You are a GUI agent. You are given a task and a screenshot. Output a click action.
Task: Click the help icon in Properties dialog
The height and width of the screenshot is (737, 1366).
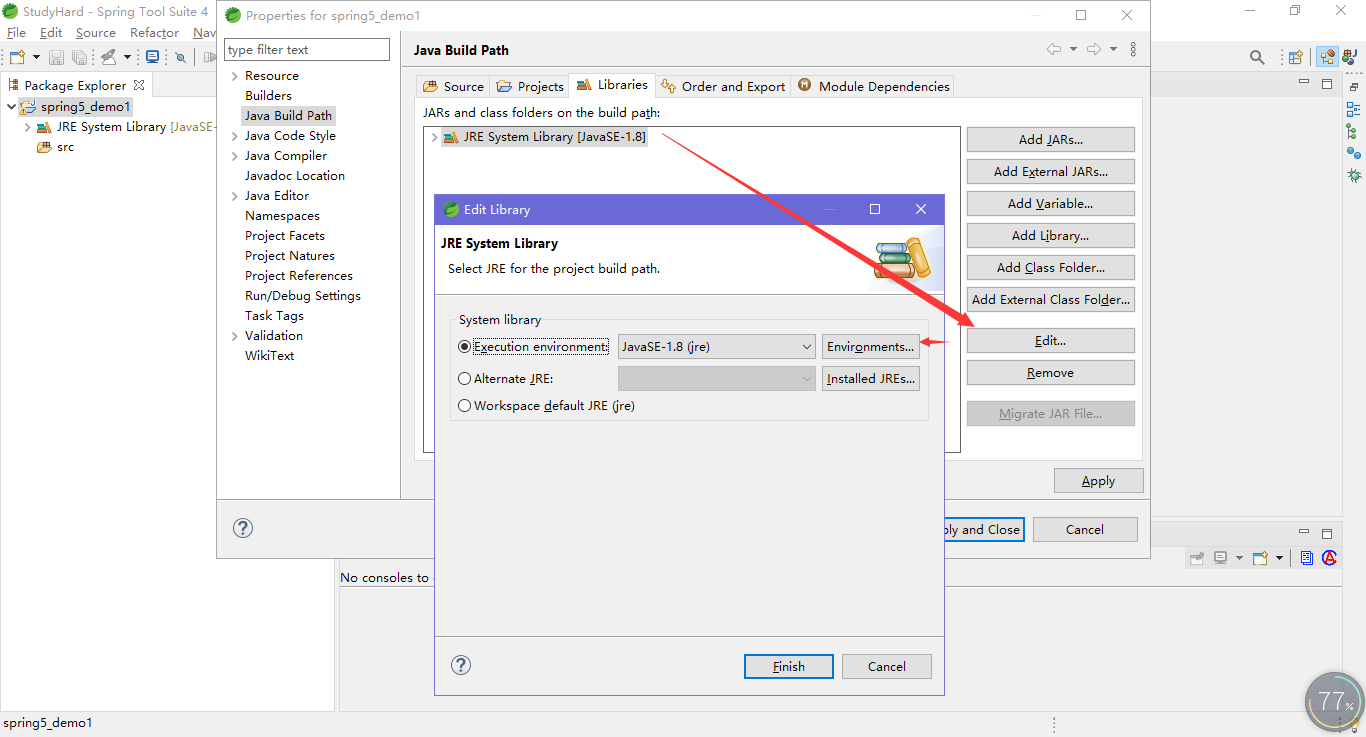[243, 528]
